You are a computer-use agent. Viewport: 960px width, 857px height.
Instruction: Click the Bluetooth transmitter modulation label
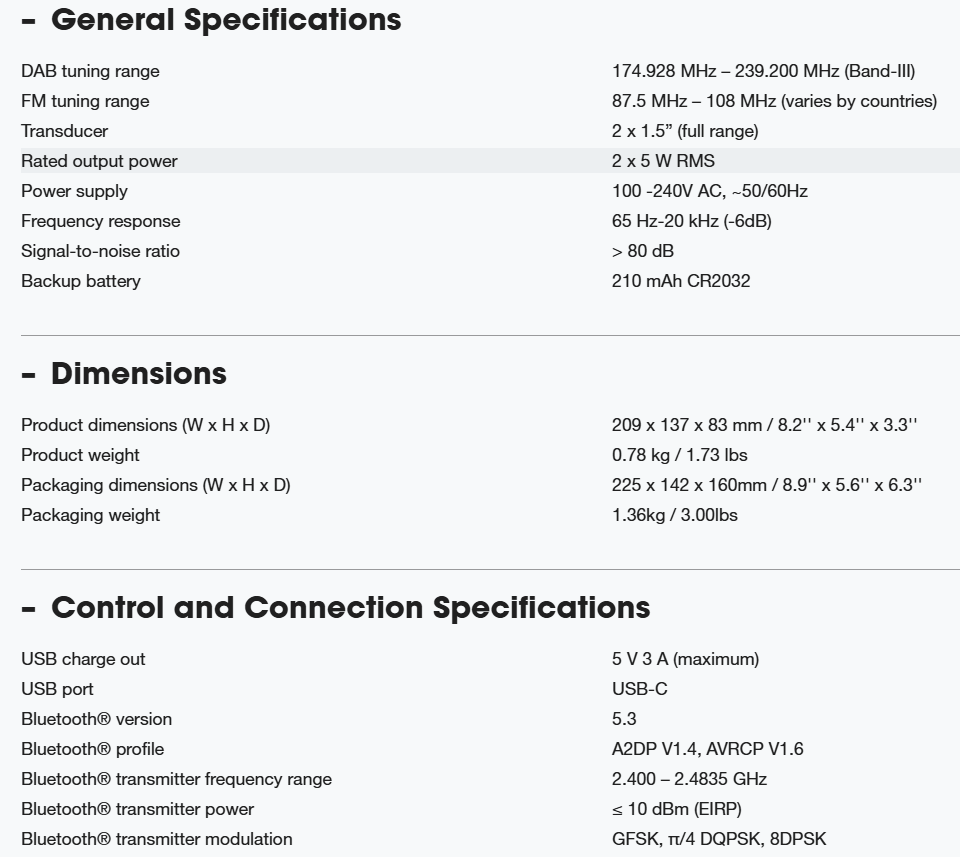(157, 839)
